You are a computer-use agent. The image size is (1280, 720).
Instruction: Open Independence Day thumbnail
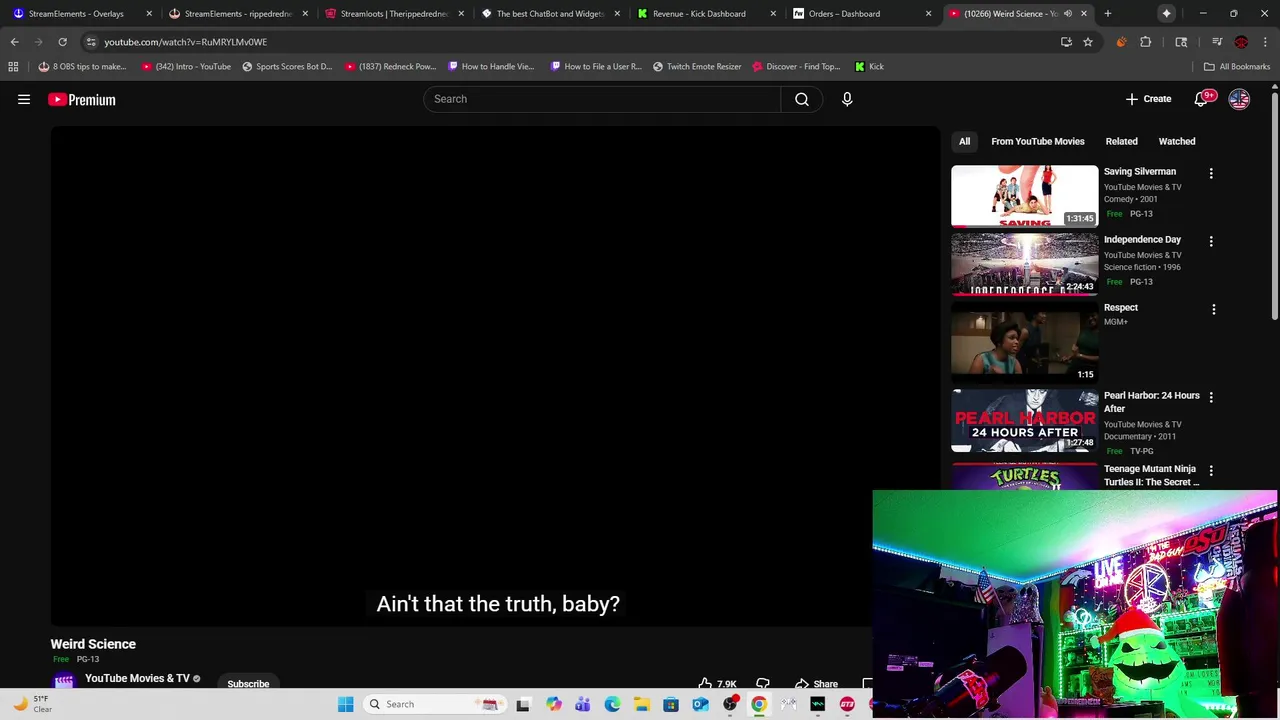pos(1024,264)
